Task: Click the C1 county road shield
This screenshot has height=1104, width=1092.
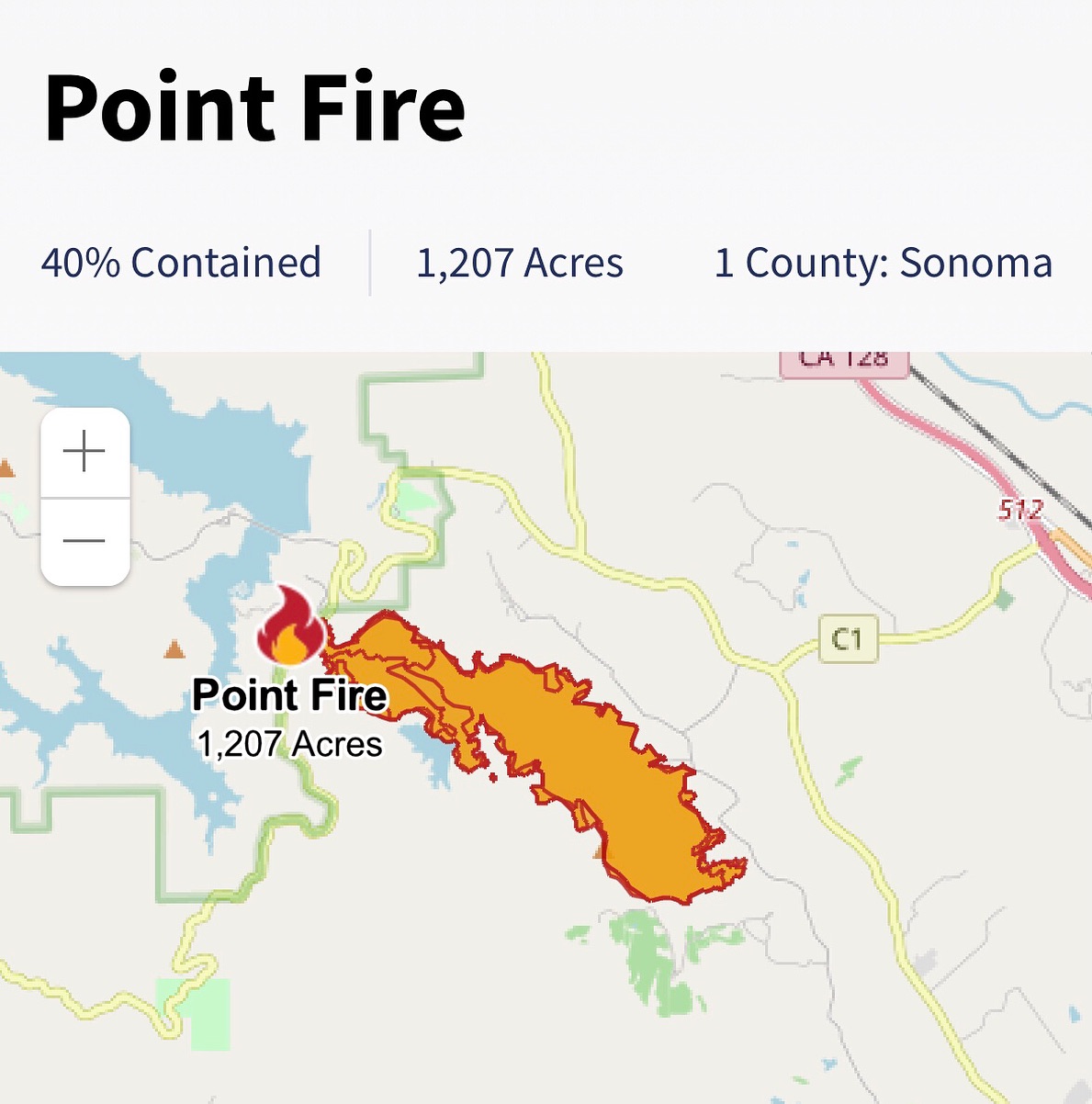Action: point(848,638)
